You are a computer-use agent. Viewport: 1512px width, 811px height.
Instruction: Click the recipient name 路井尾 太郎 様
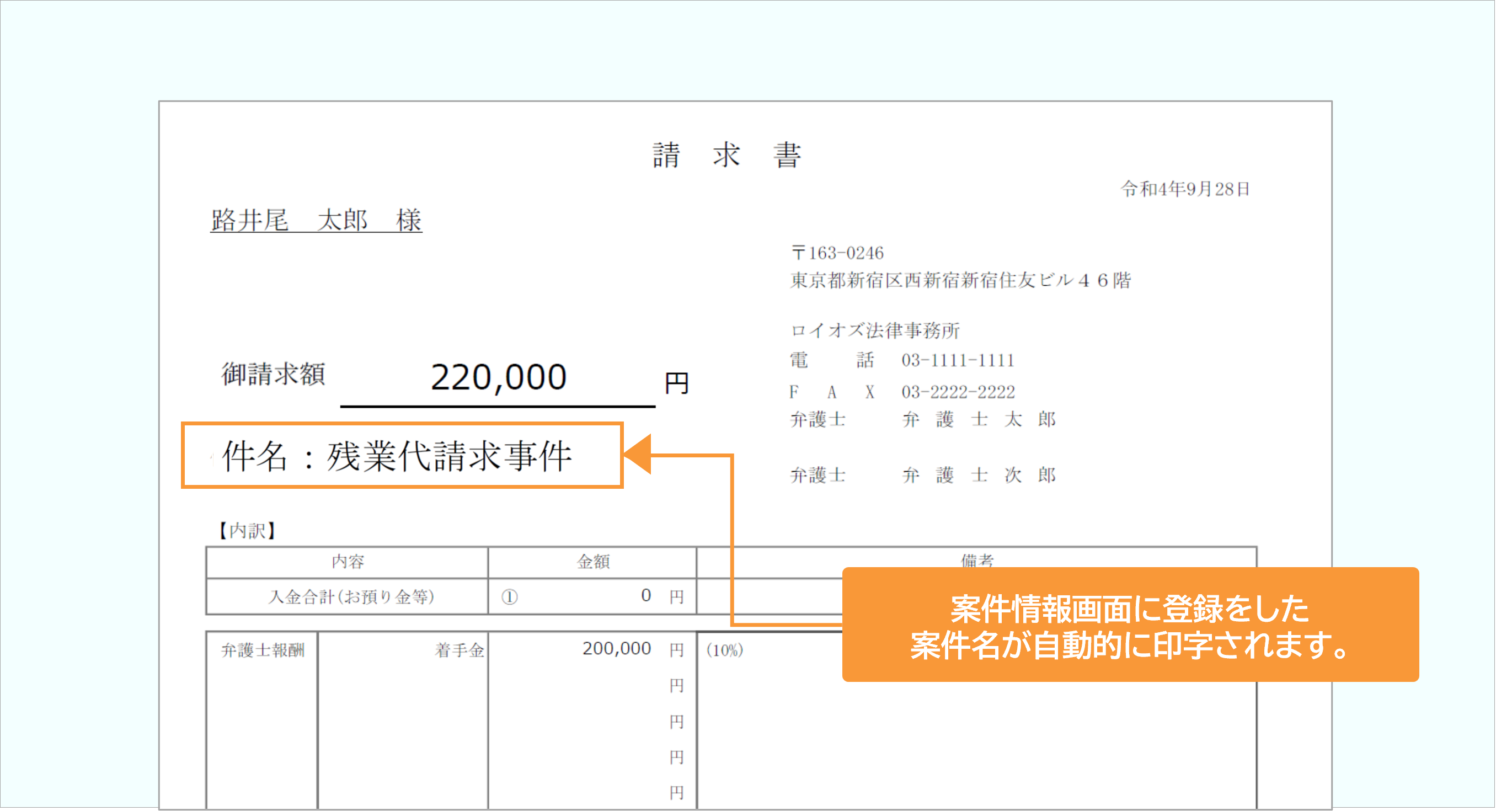[x=316, y=220]
